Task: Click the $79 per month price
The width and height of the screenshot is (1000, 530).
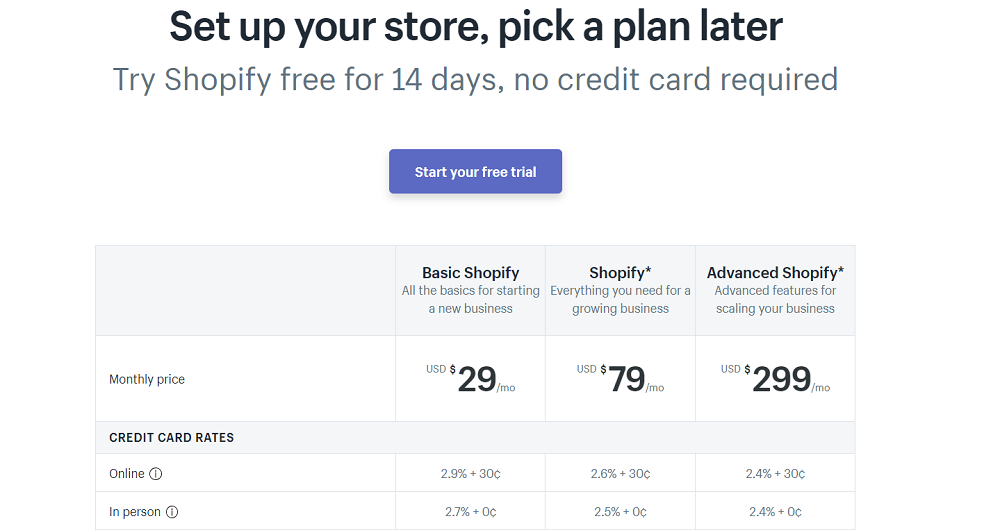Action: click(x=626, y=379)
